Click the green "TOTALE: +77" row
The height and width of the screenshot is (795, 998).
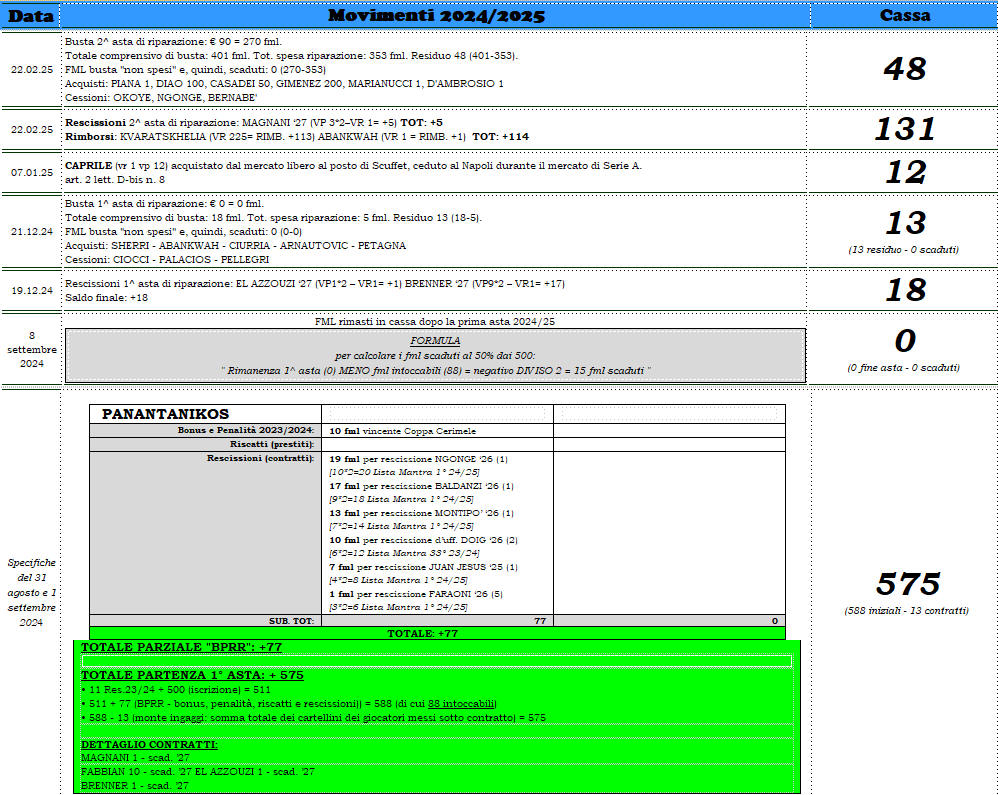point(437,634)
